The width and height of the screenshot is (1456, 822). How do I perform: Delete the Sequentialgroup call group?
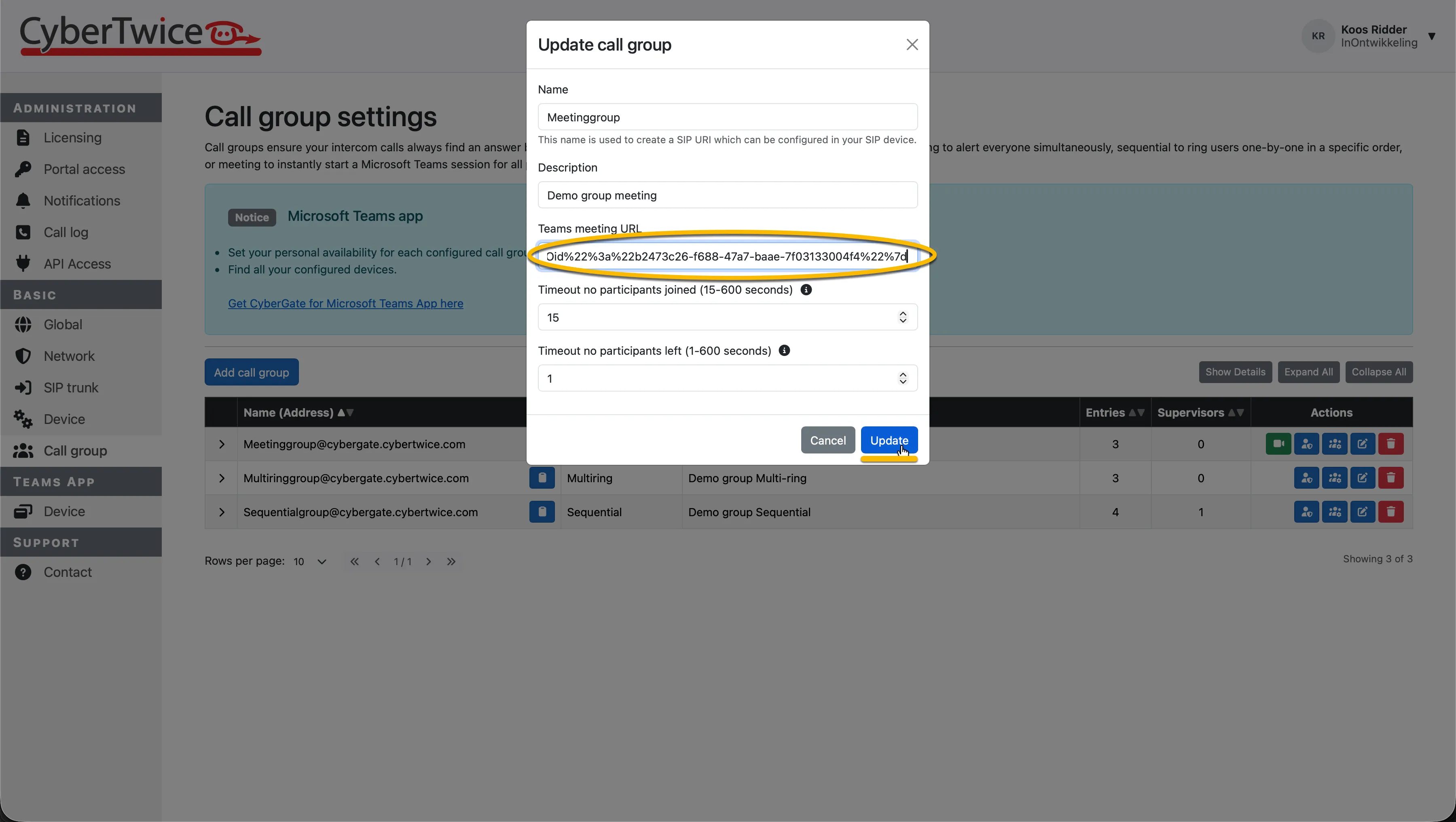1390,512
